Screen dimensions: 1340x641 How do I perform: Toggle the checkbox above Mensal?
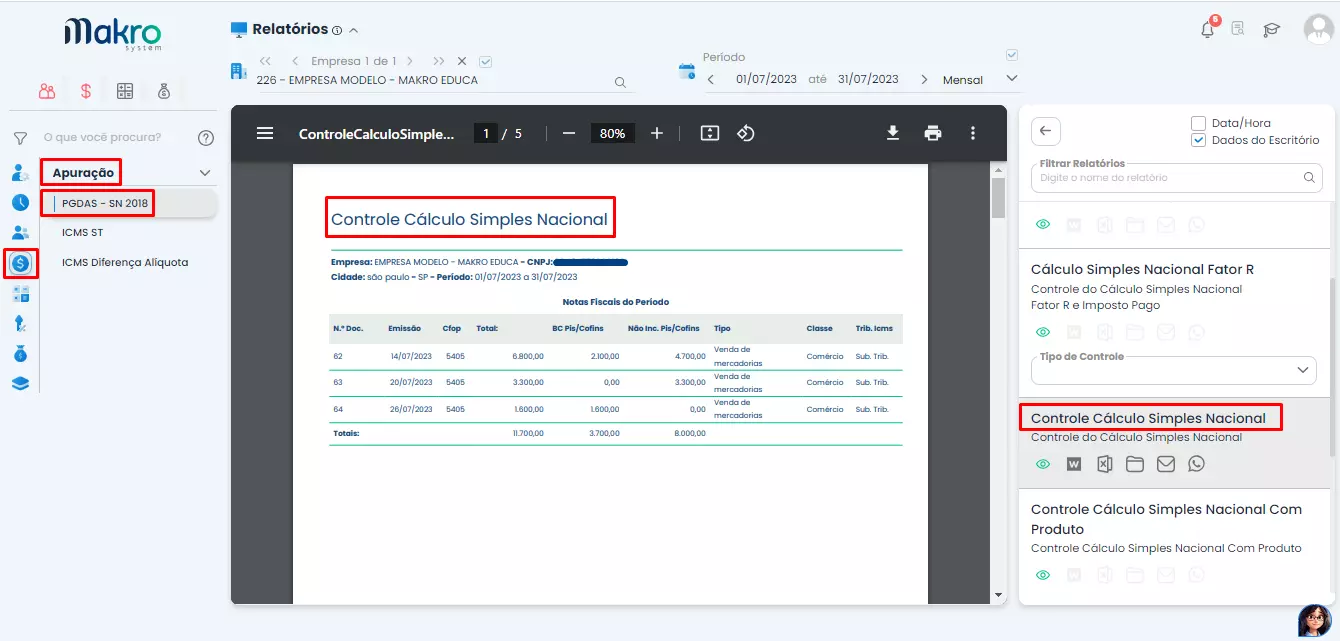click(1011, 55)
